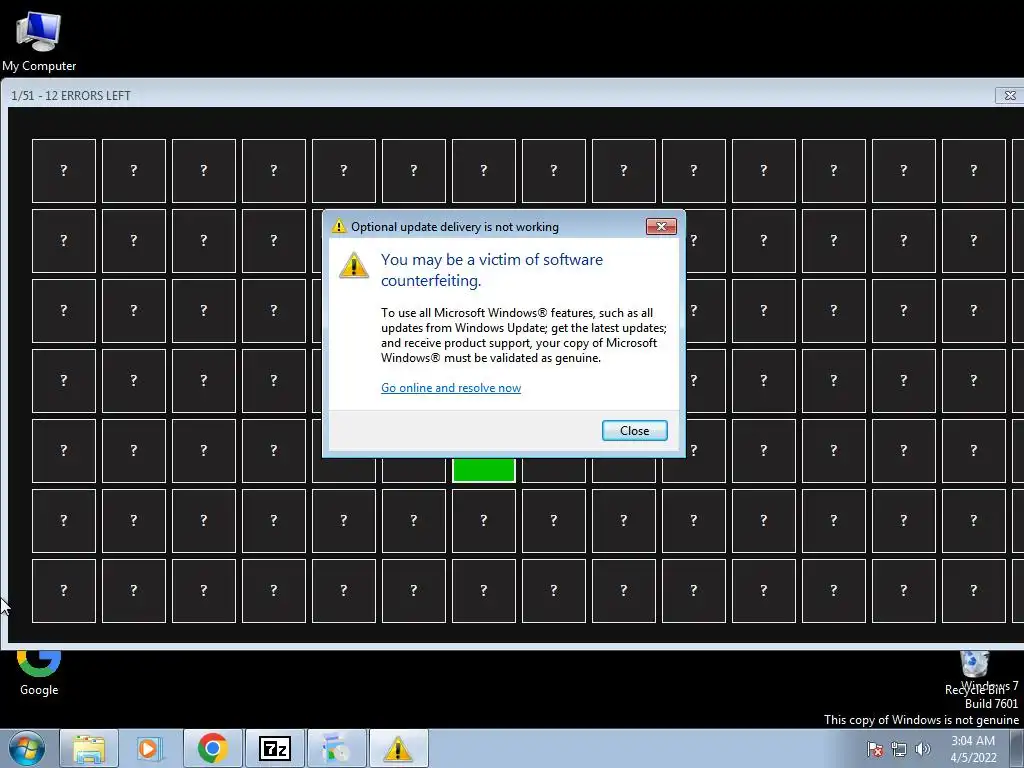
Task: Click the '1/51 - 12 ERRORS LEFT' window title
Action: click(x=71, y=95)
